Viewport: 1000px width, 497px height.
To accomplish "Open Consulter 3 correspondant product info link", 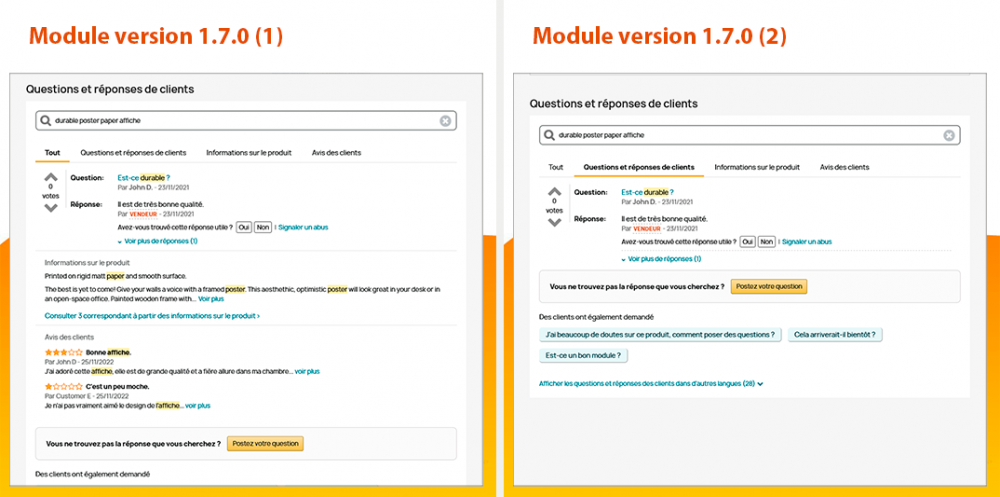I will (152, 315).
